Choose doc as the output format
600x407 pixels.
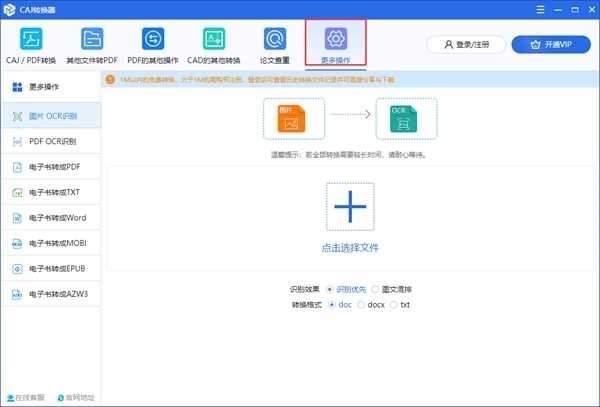click(332, 304)
